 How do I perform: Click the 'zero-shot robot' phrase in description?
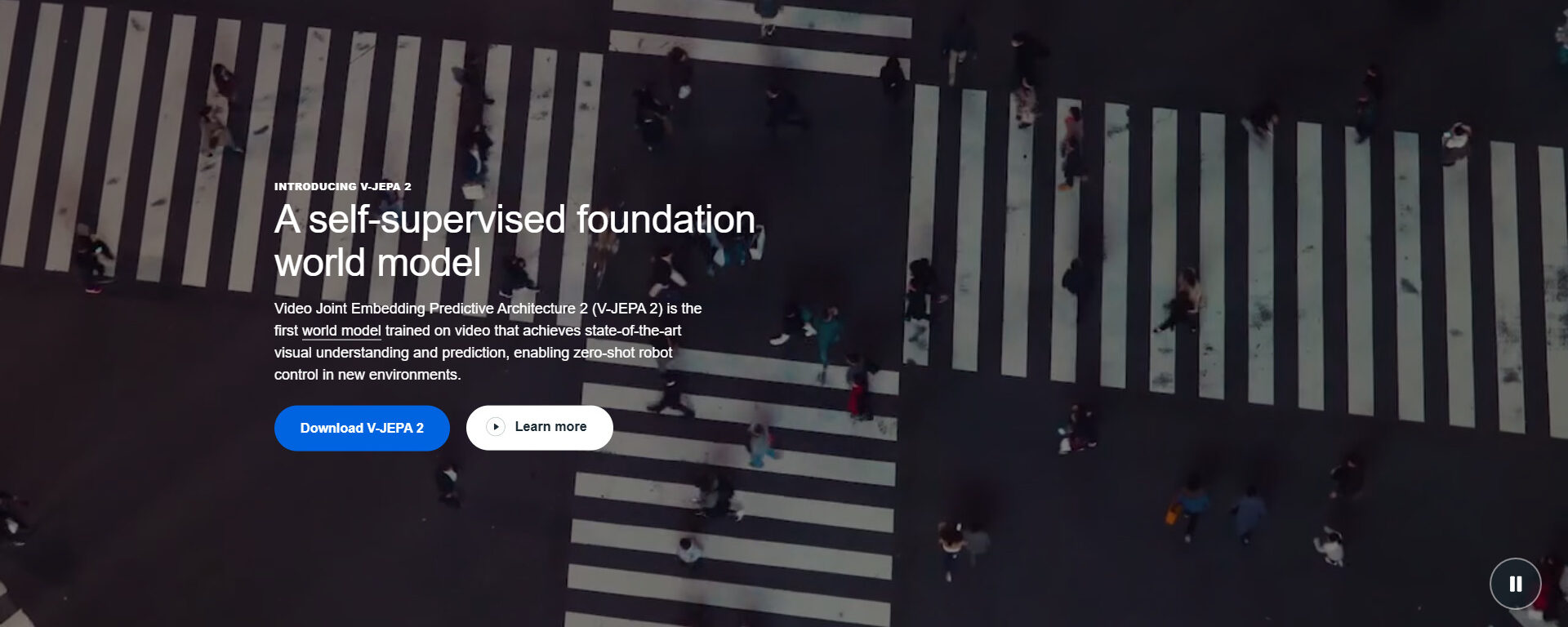tap(622, 353)
